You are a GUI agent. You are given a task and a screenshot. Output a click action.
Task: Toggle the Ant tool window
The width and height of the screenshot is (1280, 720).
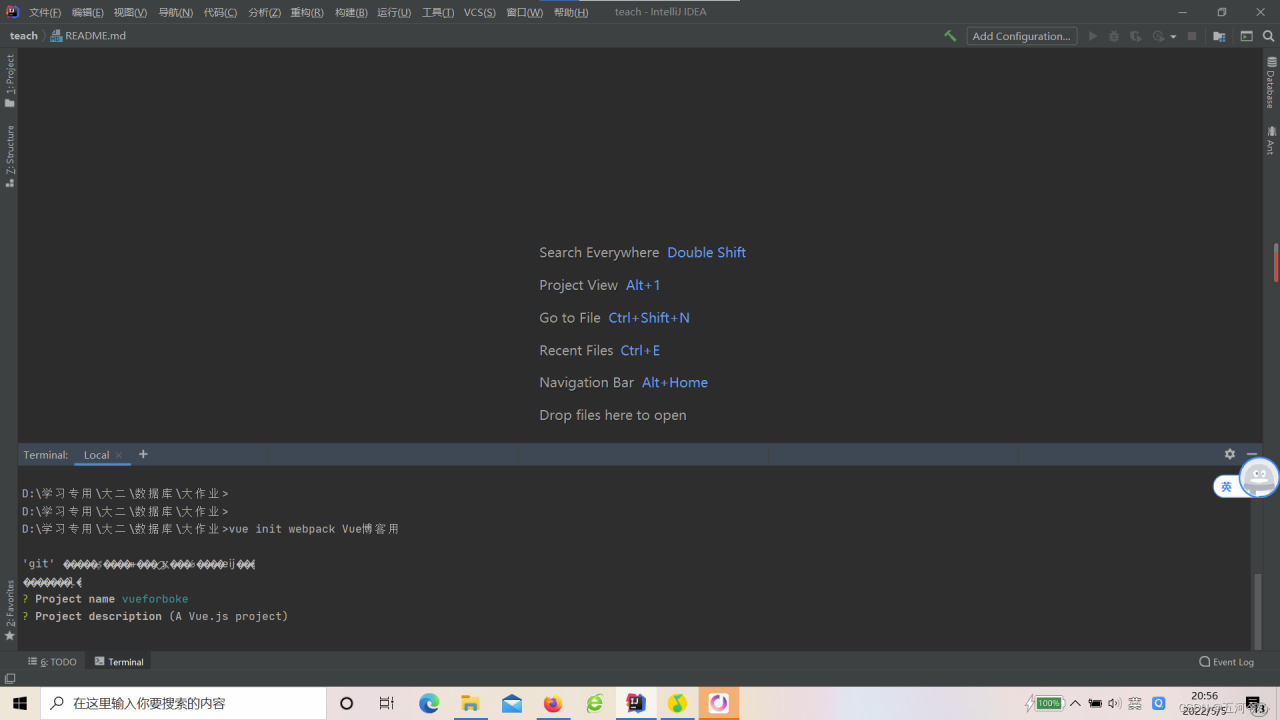coord(1271,140)
